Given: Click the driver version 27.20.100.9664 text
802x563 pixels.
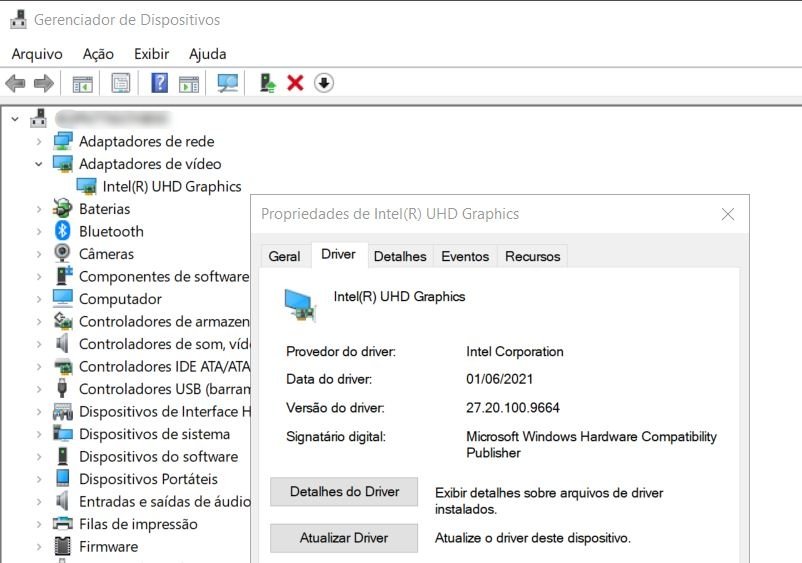Looking at the screenshot, I should pos(513,408).
